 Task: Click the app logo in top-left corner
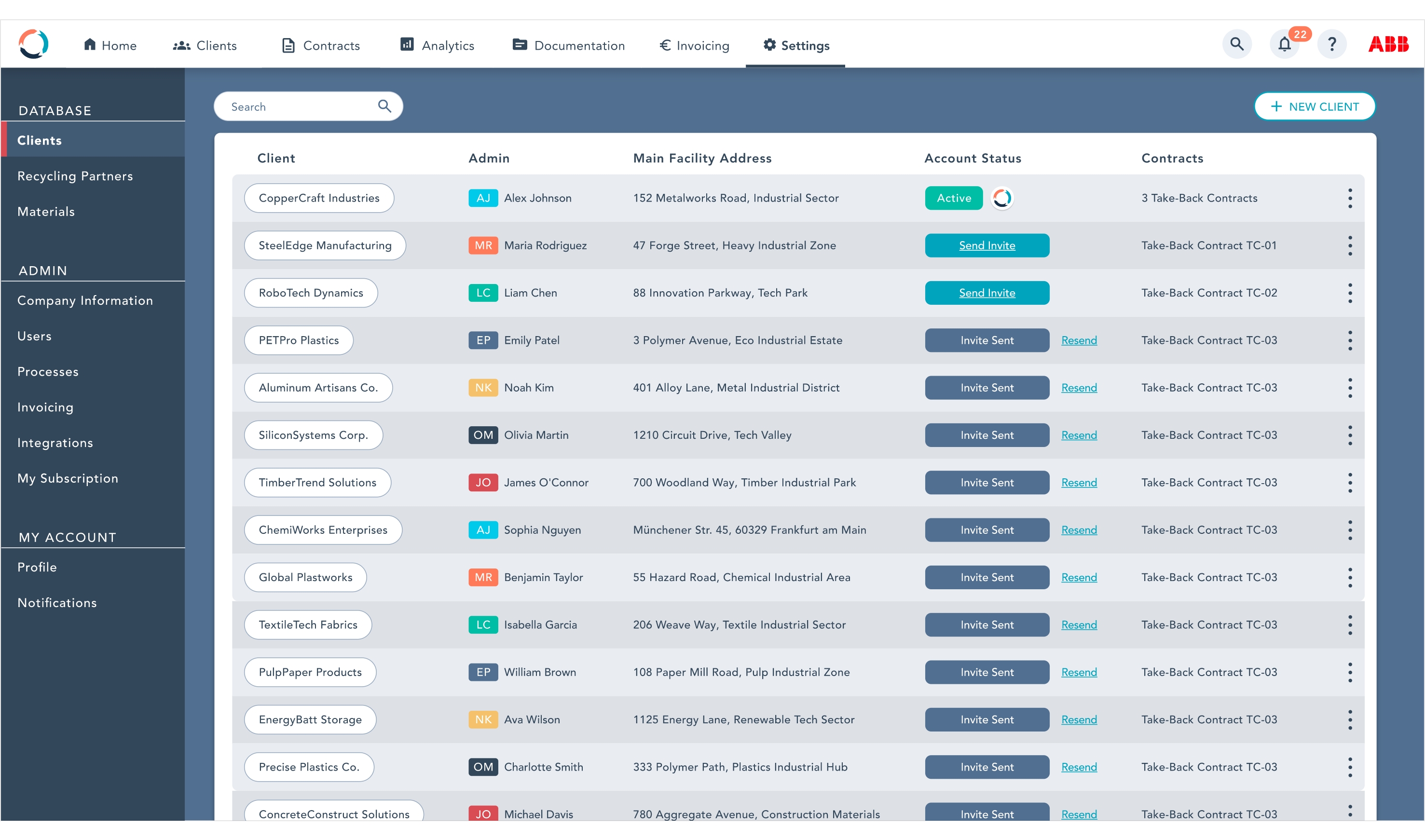[x=33, y=44]
